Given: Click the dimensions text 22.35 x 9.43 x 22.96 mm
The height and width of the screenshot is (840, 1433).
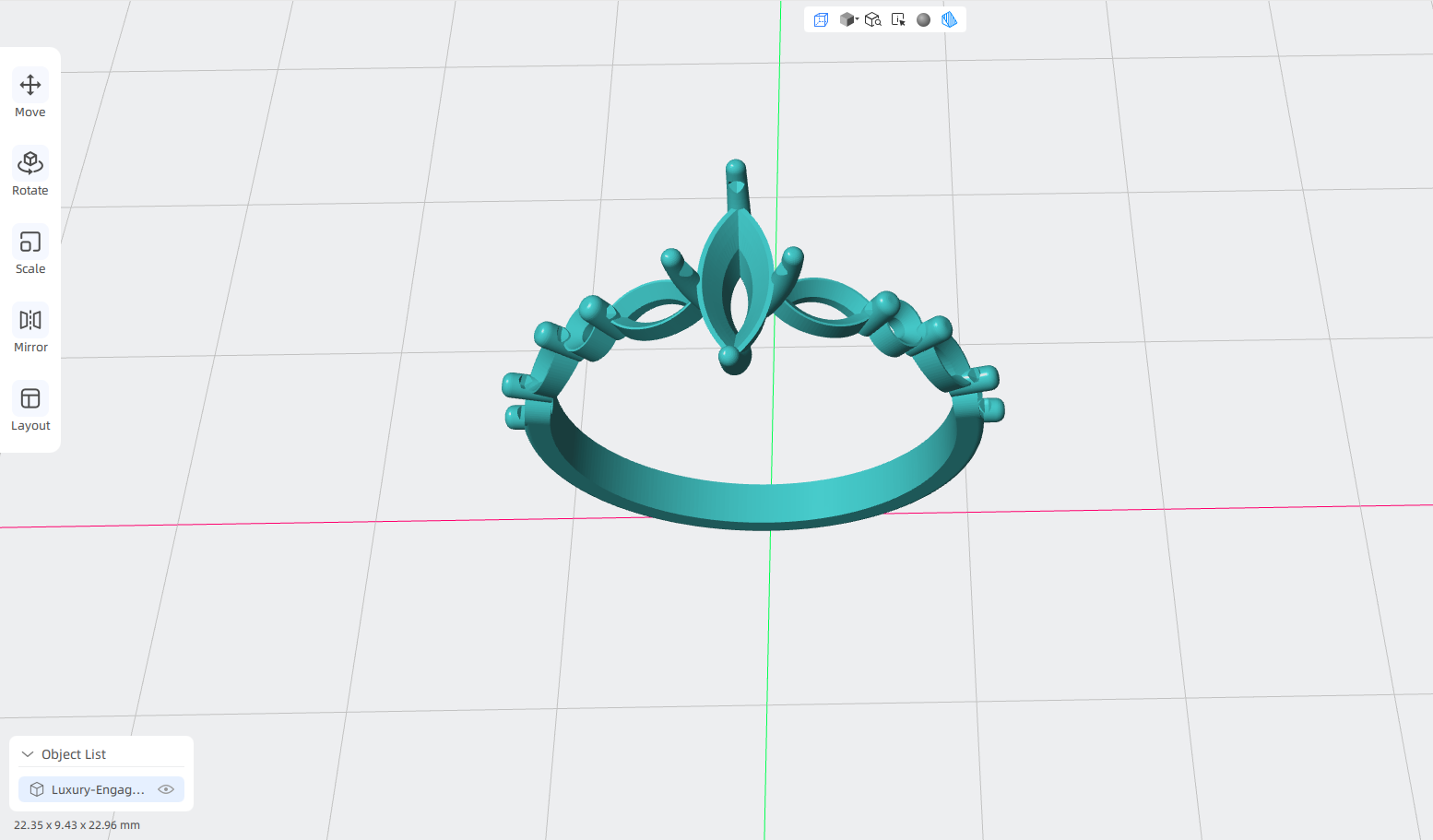Looking at the screenshot, I should pos(77,825).
